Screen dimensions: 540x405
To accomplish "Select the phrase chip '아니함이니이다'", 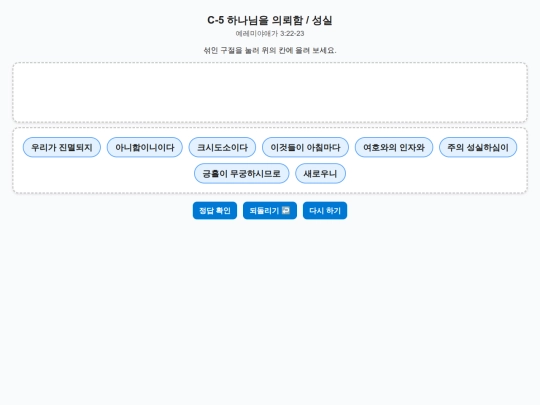I will [x=145, y=147].
